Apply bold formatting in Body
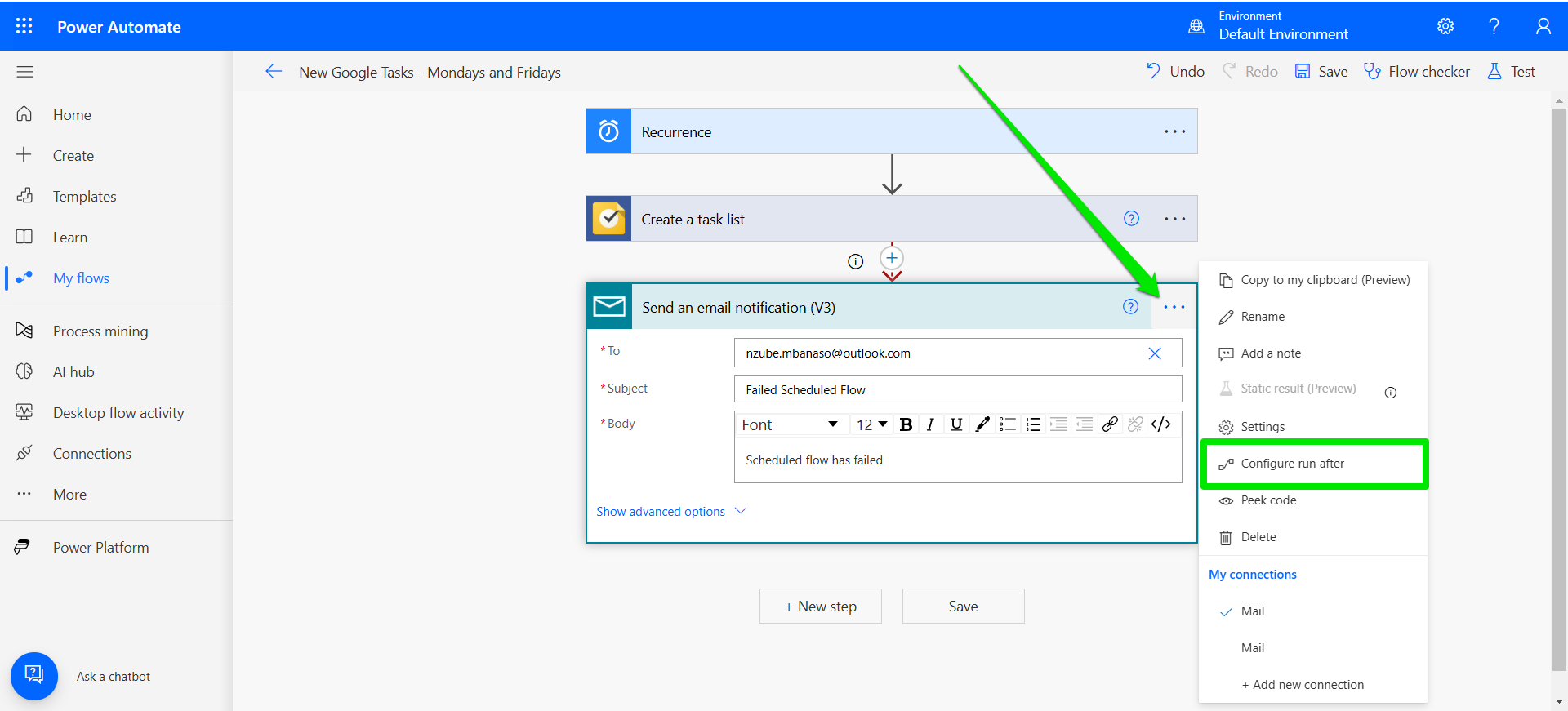Viewport: 1568px width, 711px height. (x=906, y=424)
